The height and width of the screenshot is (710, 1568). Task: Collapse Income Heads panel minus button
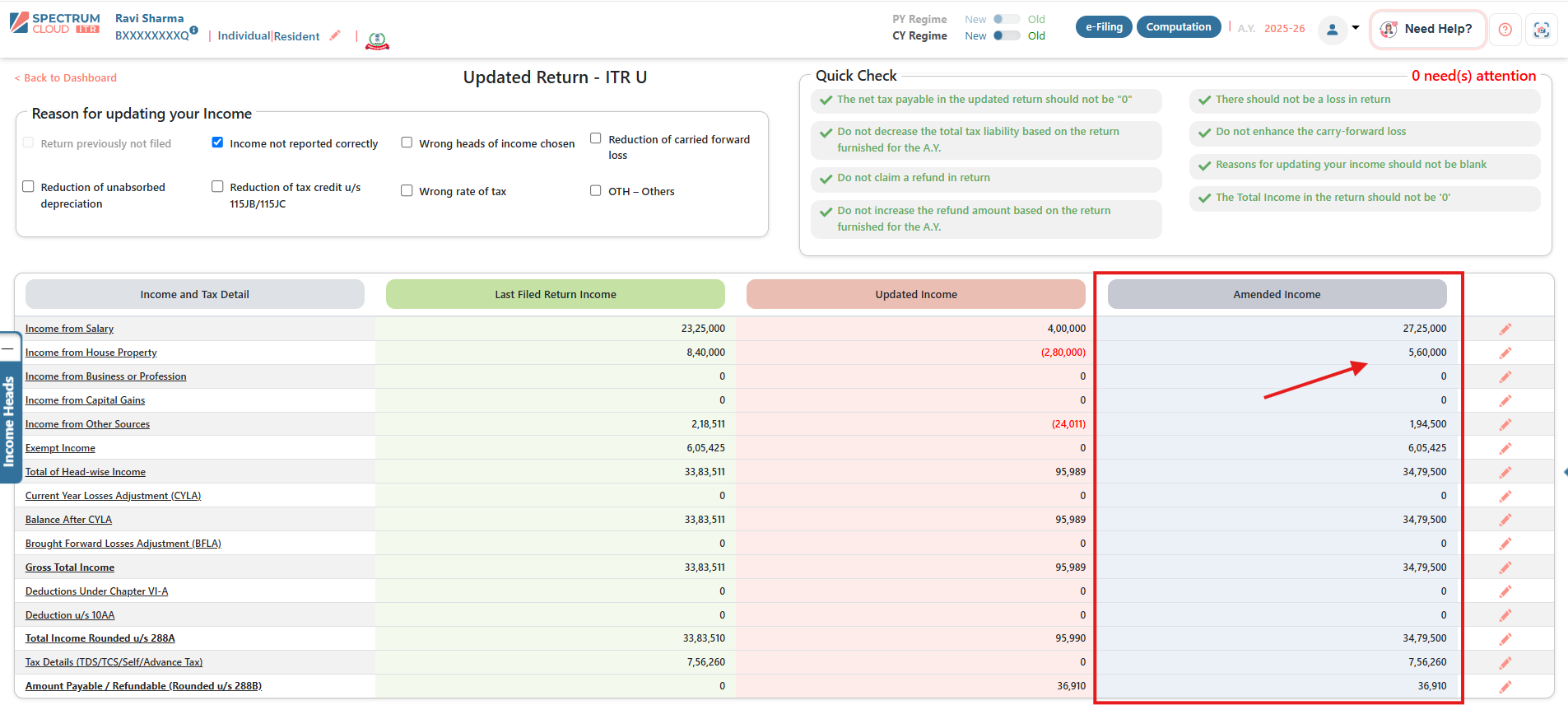[7, 348]
